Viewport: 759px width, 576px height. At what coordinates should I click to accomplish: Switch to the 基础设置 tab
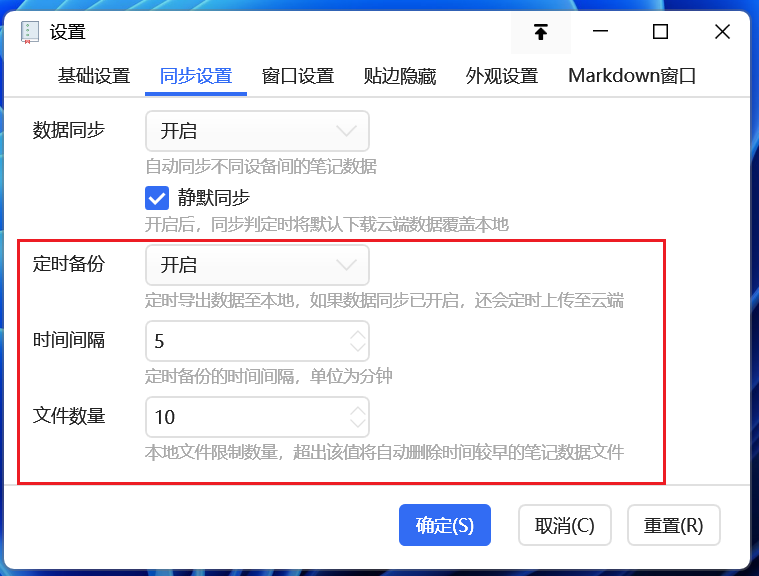(x=94, y=76)
